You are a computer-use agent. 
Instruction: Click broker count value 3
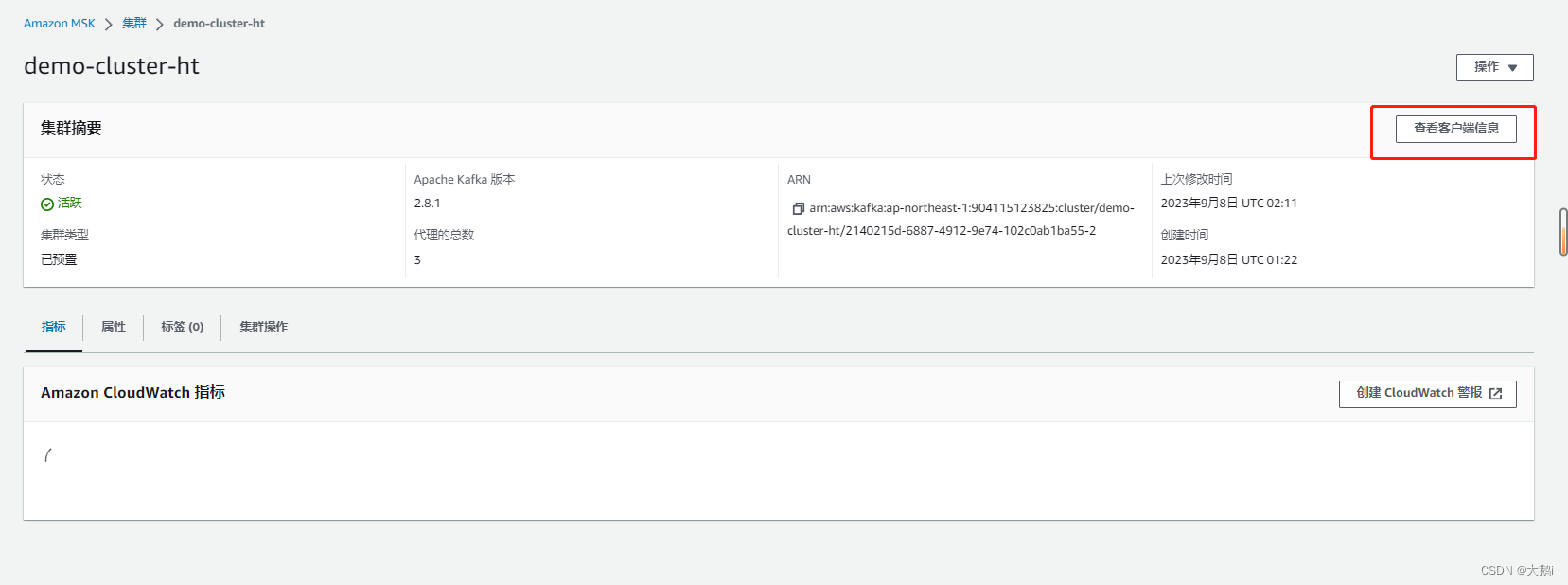click(417, 260)
